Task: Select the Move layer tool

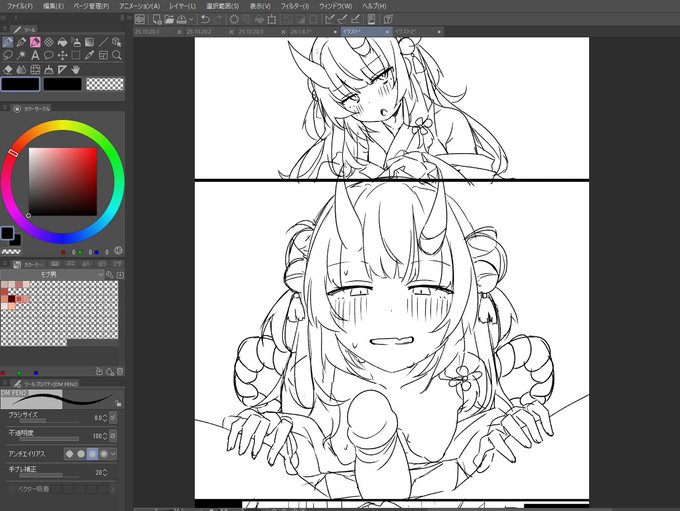Action: (62, 56)
